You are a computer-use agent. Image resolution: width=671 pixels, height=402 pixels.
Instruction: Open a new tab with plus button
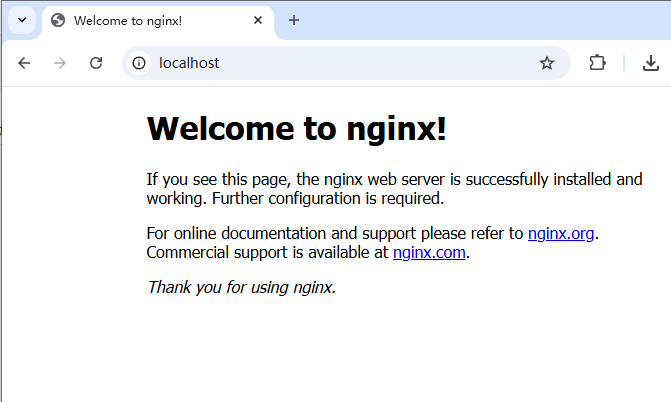pyautogui.click(x=294, y=20)
